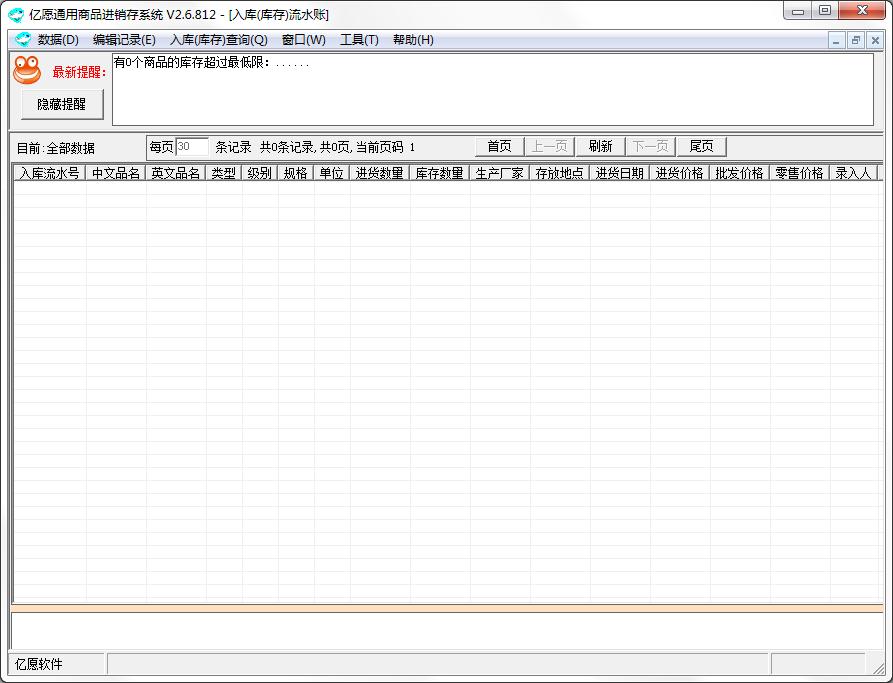893x683 pixels.
Task: Click the MDI document icon in menu bar
Action: pyautogui.click(x=23, y=39)
